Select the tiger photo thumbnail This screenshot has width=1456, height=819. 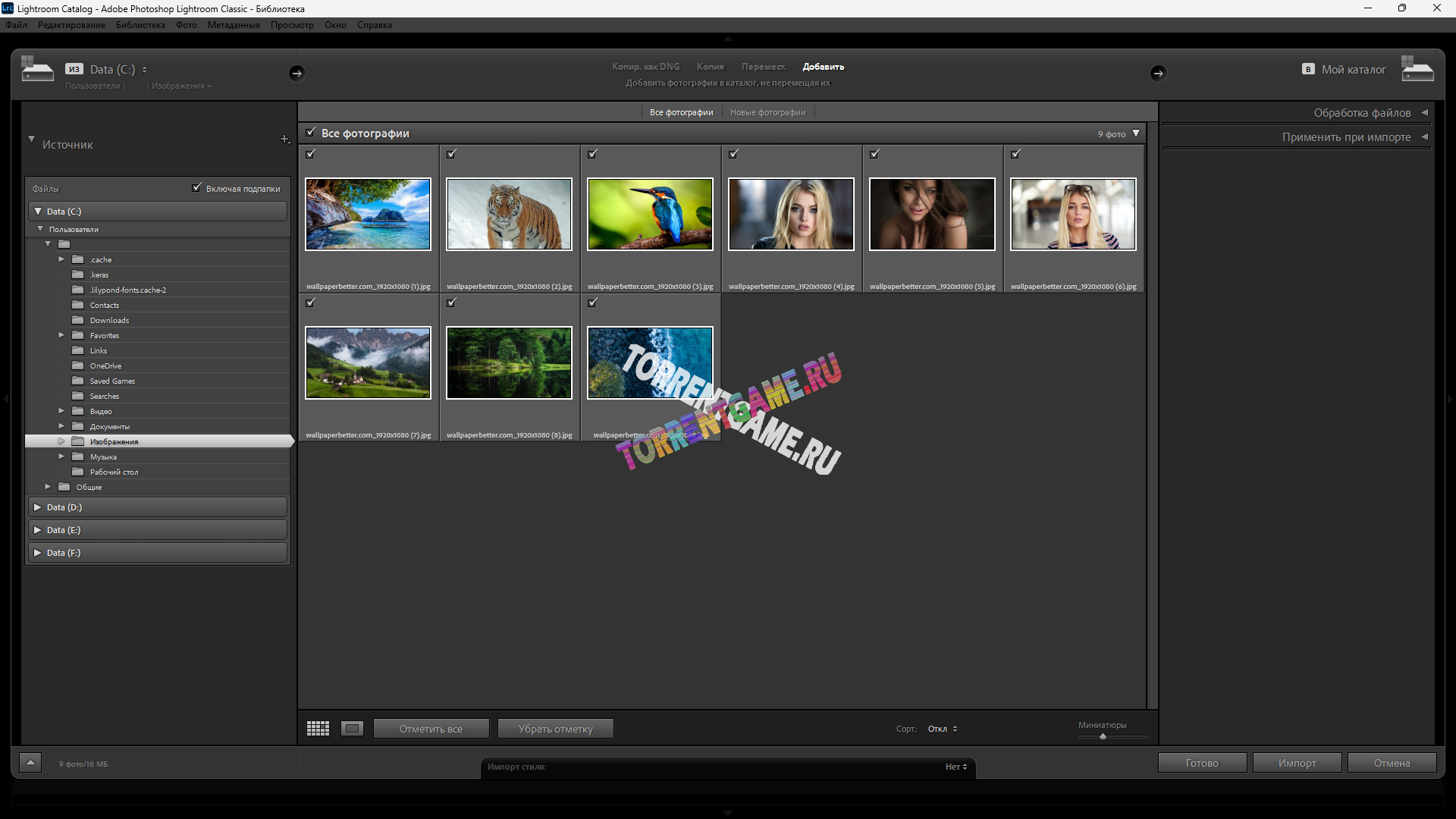509,214
